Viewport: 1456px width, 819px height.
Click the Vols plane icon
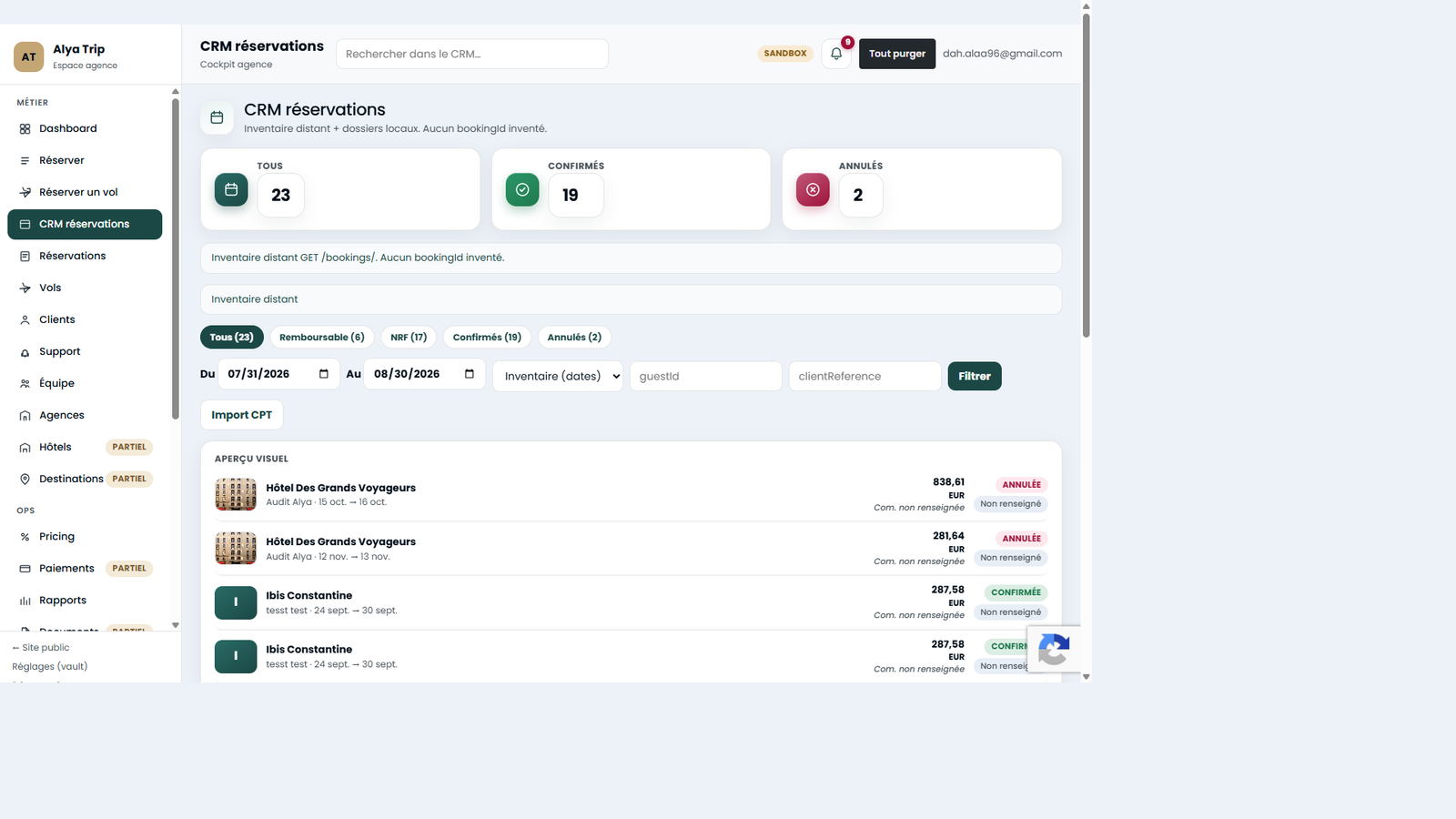(x=25, y=288)
